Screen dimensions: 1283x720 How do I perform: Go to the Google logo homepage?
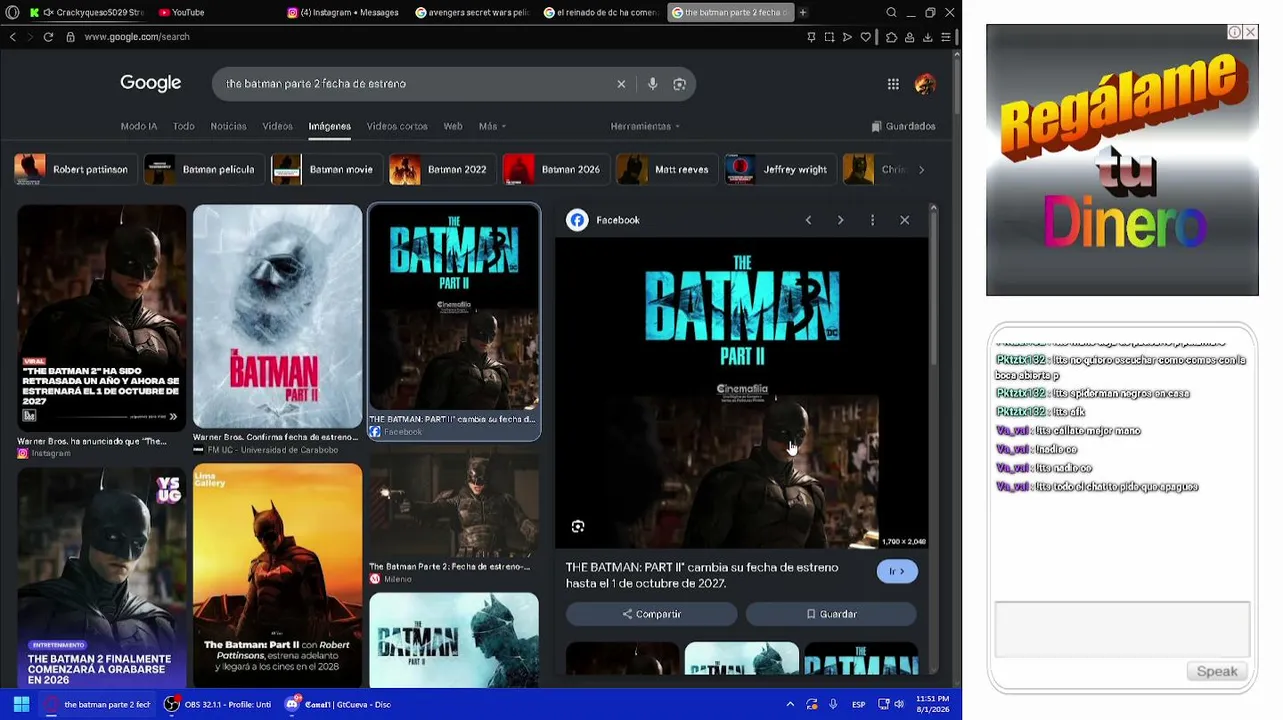point(151,83)
